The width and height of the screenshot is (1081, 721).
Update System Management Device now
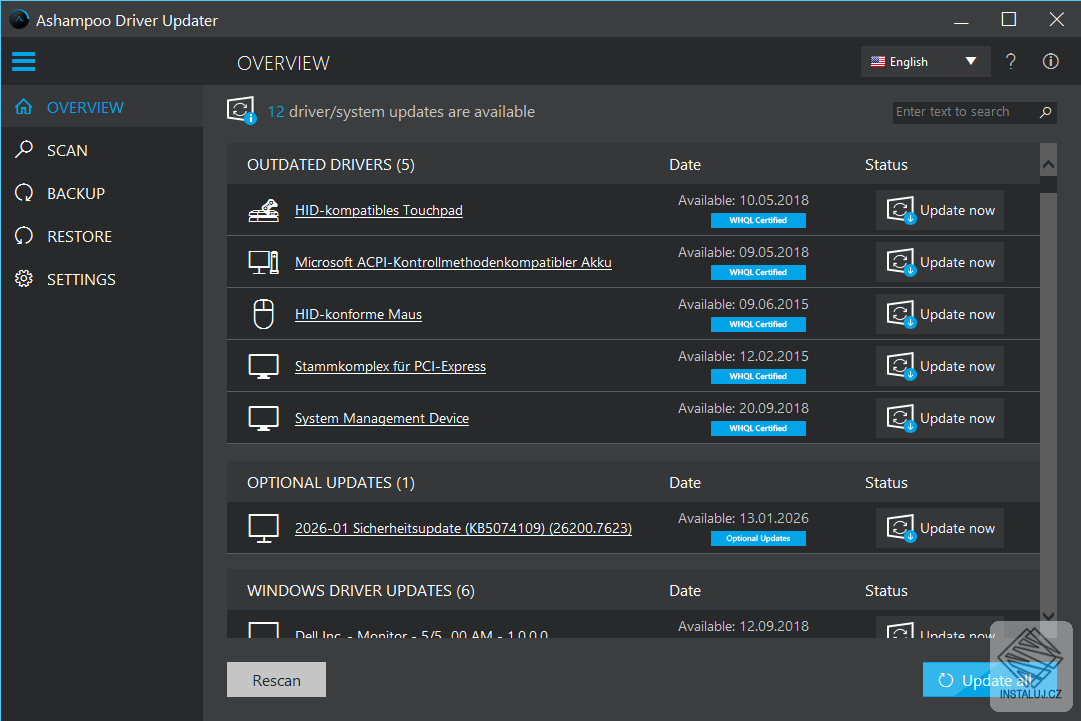(x=940, y=418)
